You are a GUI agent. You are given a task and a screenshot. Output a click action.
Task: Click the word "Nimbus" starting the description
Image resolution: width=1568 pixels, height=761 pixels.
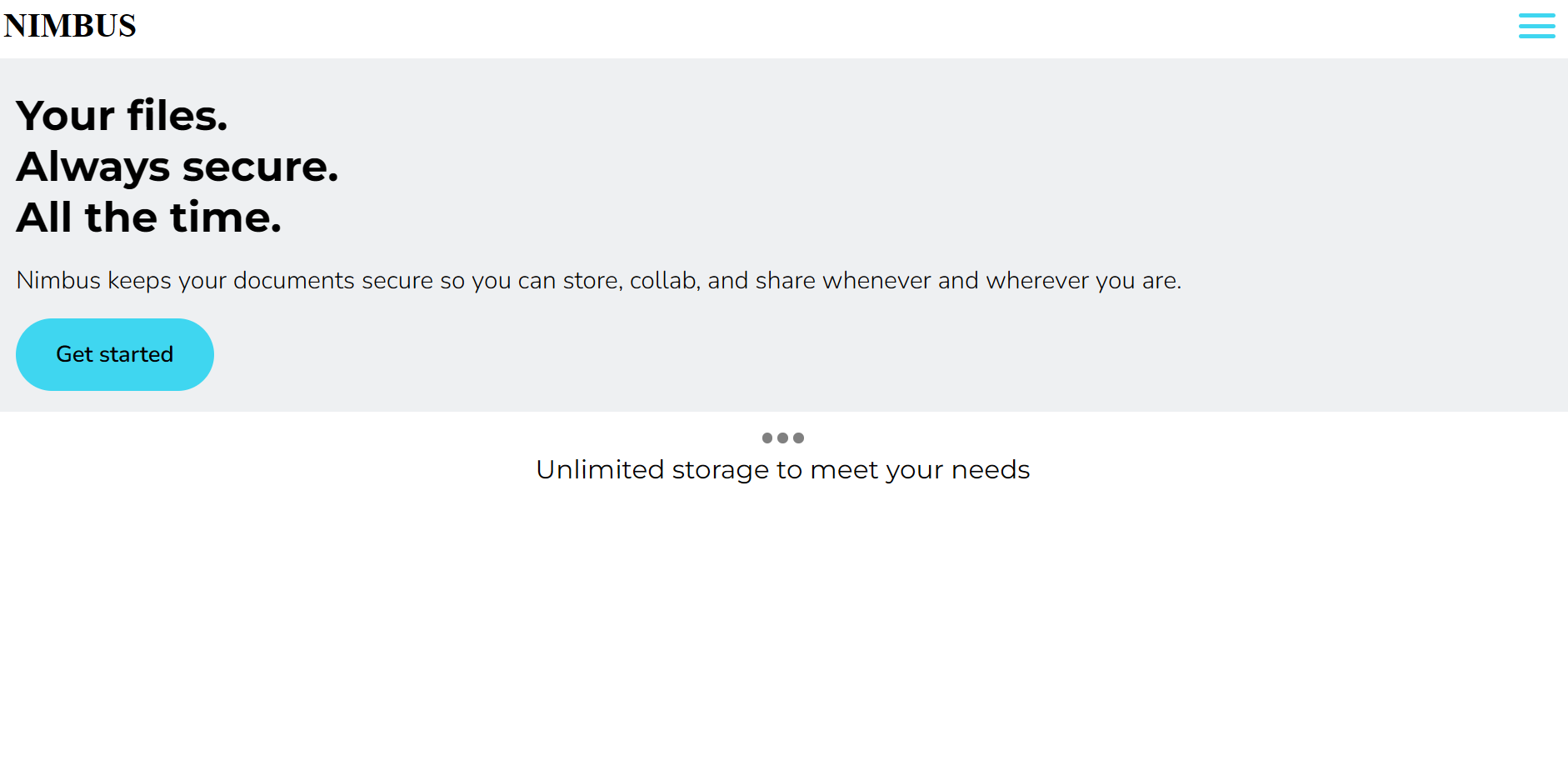pos(58,281)
